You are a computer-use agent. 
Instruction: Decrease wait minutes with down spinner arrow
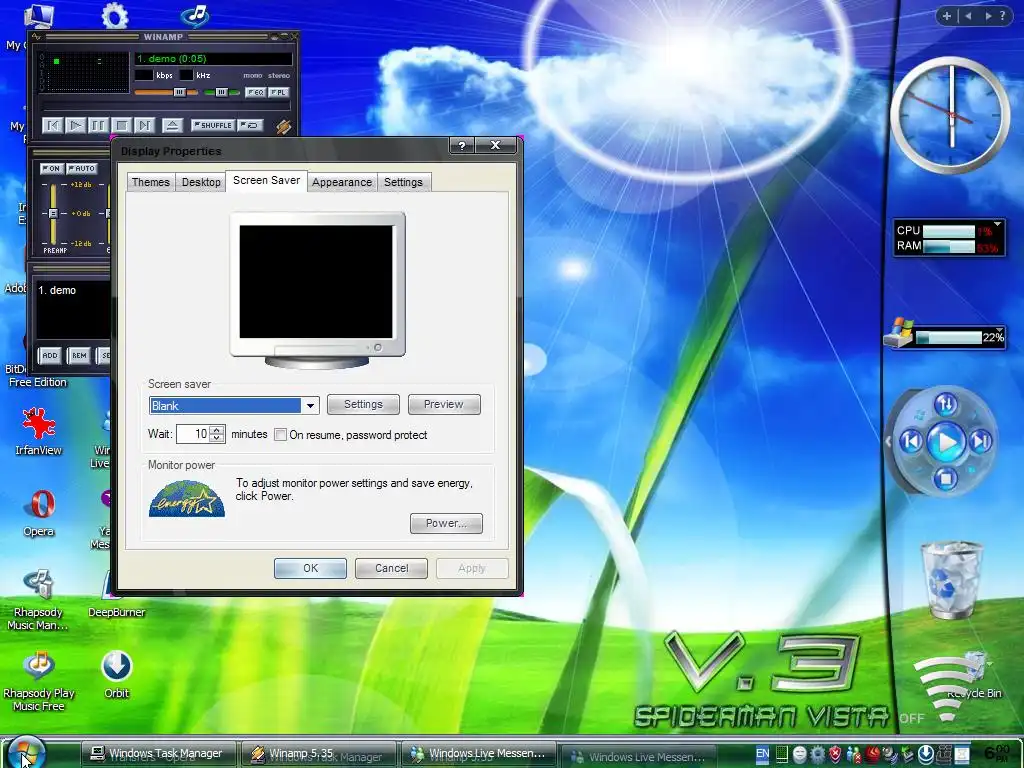217,438
